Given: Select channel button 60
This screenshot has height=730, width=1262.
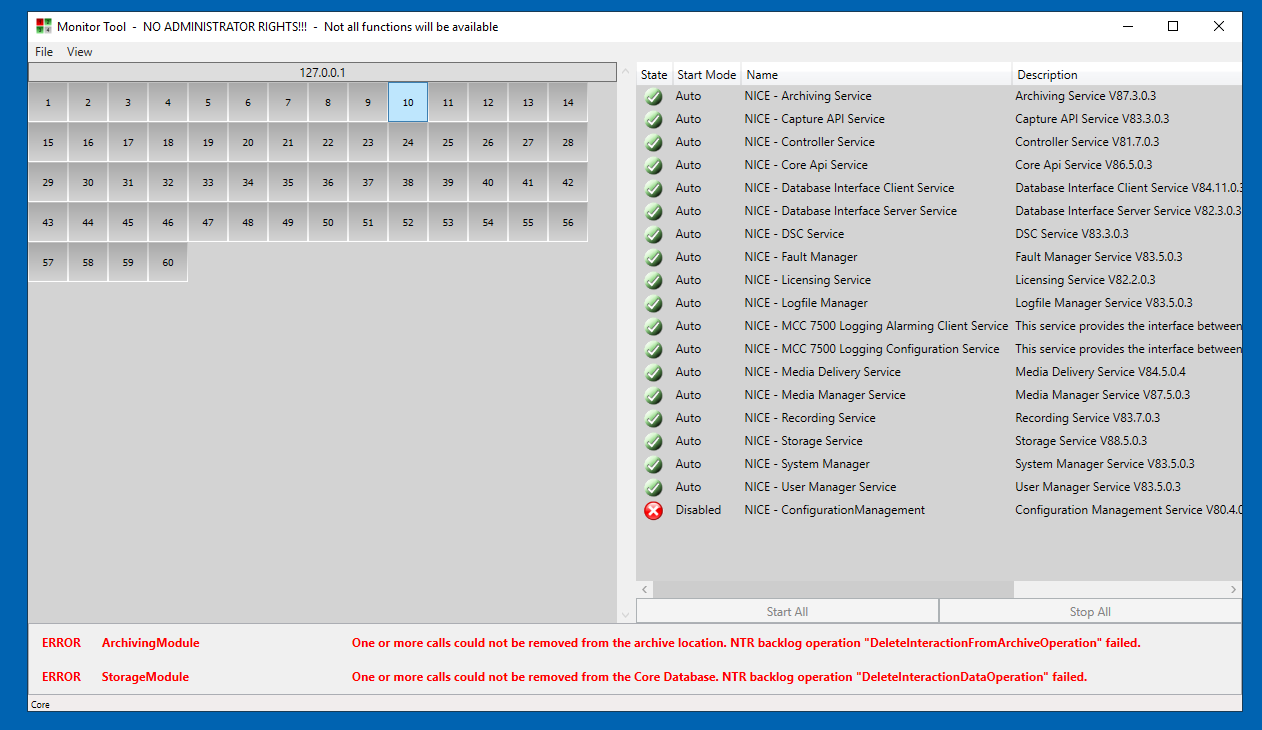Looking at the screenshot, I should click(x=168, y=263).
